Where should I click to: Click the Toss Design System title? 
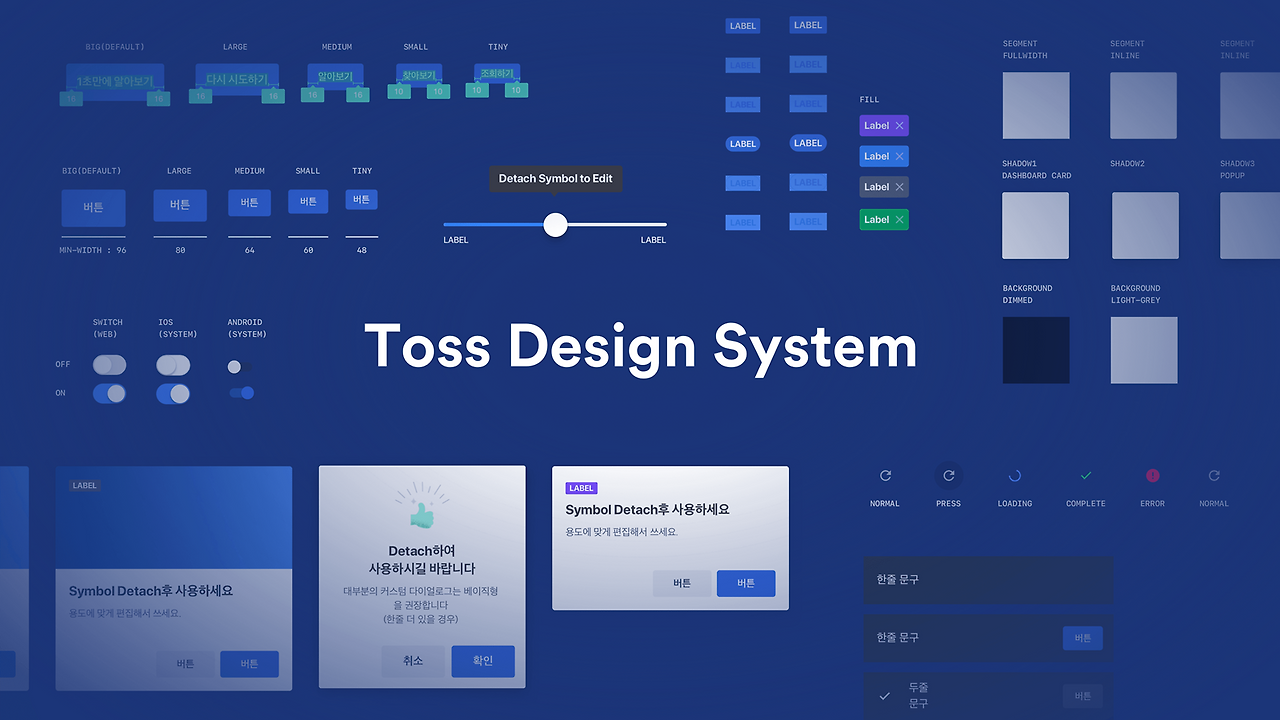640,347
